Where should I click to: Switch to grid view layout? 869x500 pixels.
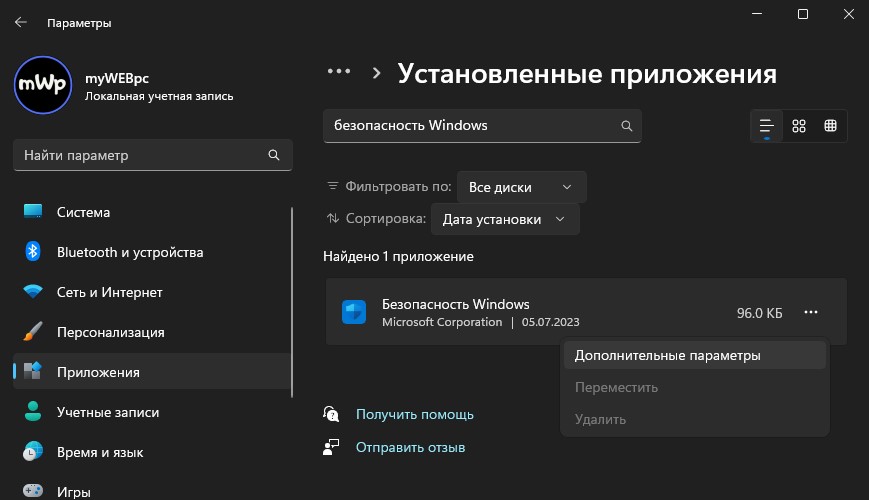click(799, 126)
